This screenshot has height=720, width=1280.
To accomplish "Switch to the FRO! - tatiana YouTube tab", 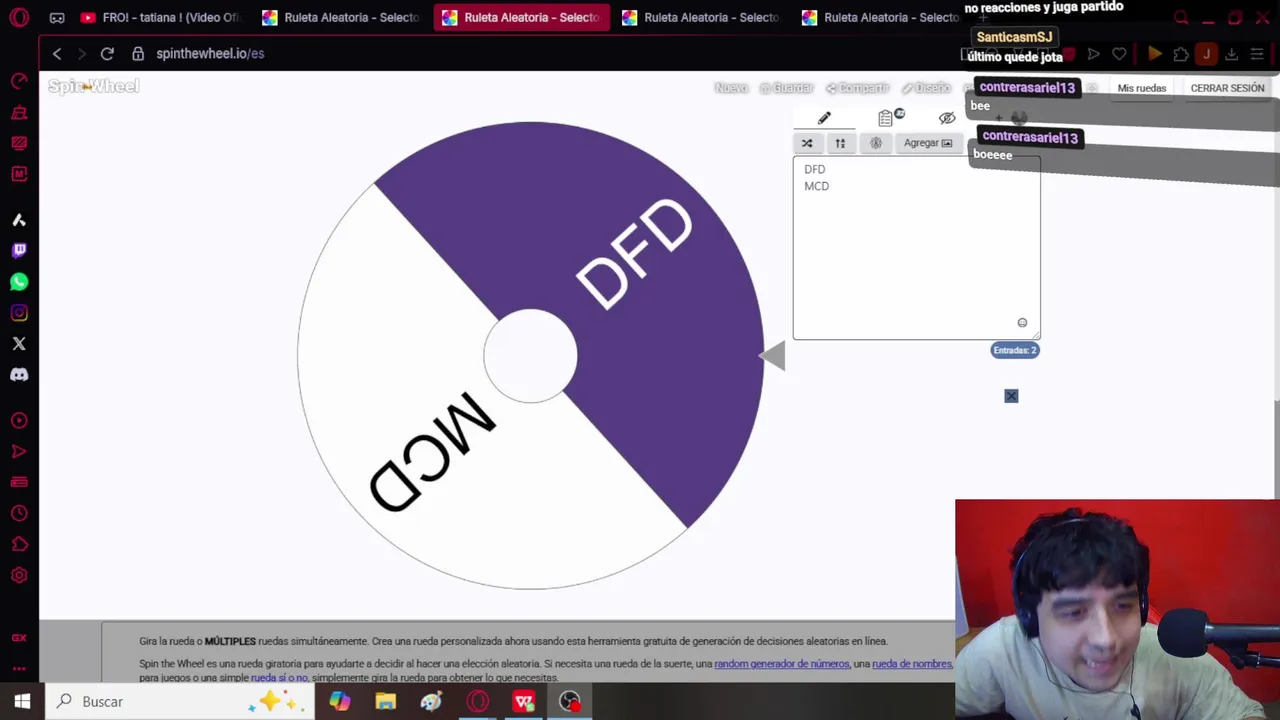I will pyautogui.click(x=160, y=17).
